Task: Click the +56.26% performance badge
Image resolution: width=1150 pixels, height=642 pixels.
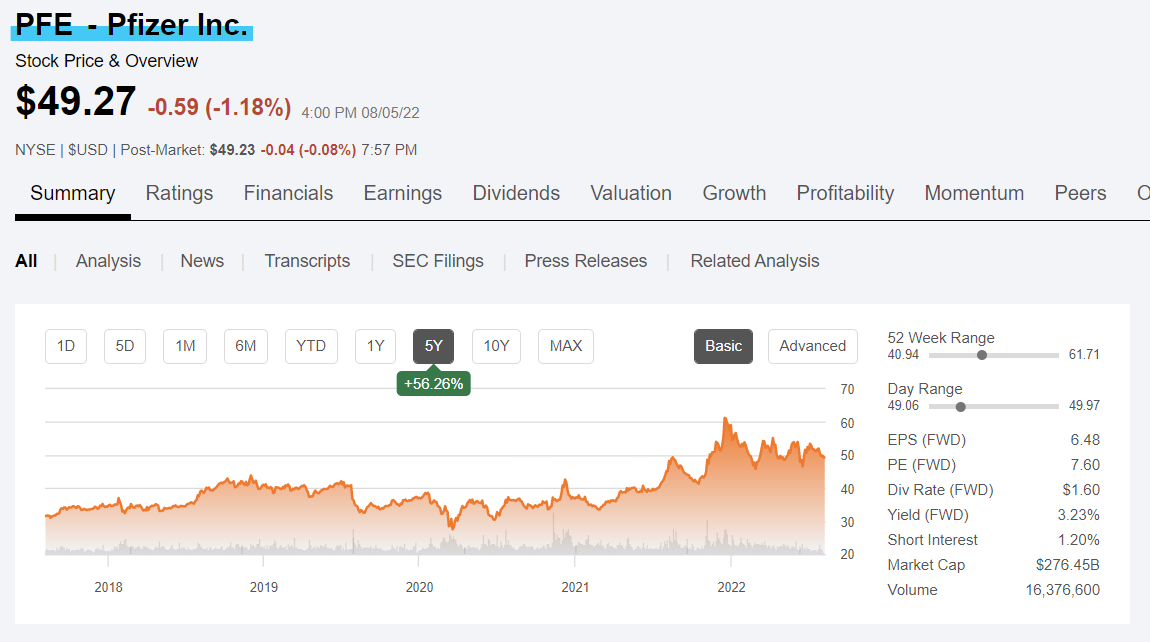Action: click(x=433, y=384)
